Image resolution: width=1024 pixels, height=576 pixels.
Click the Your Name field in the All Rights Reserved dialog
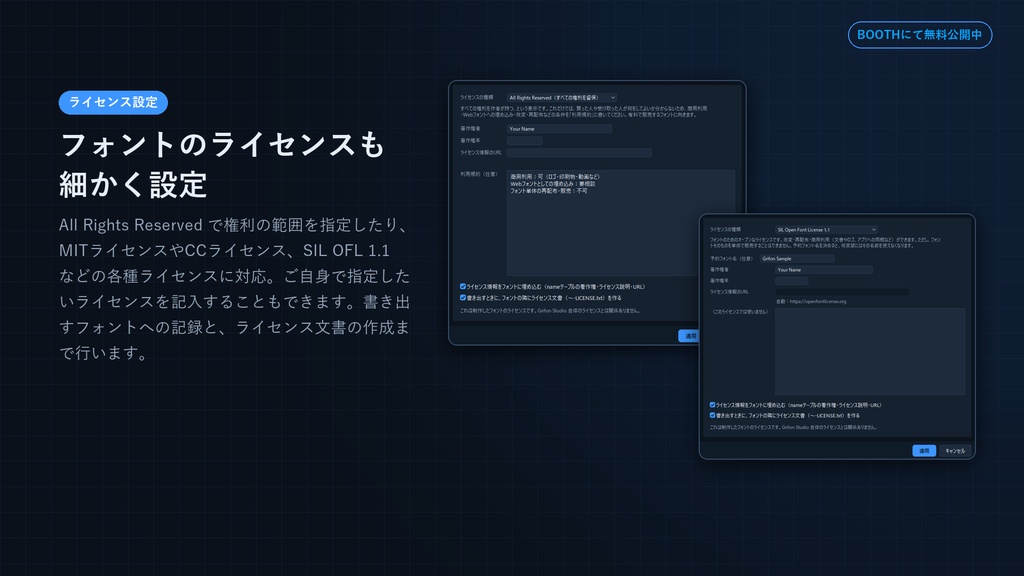(559, 129)
